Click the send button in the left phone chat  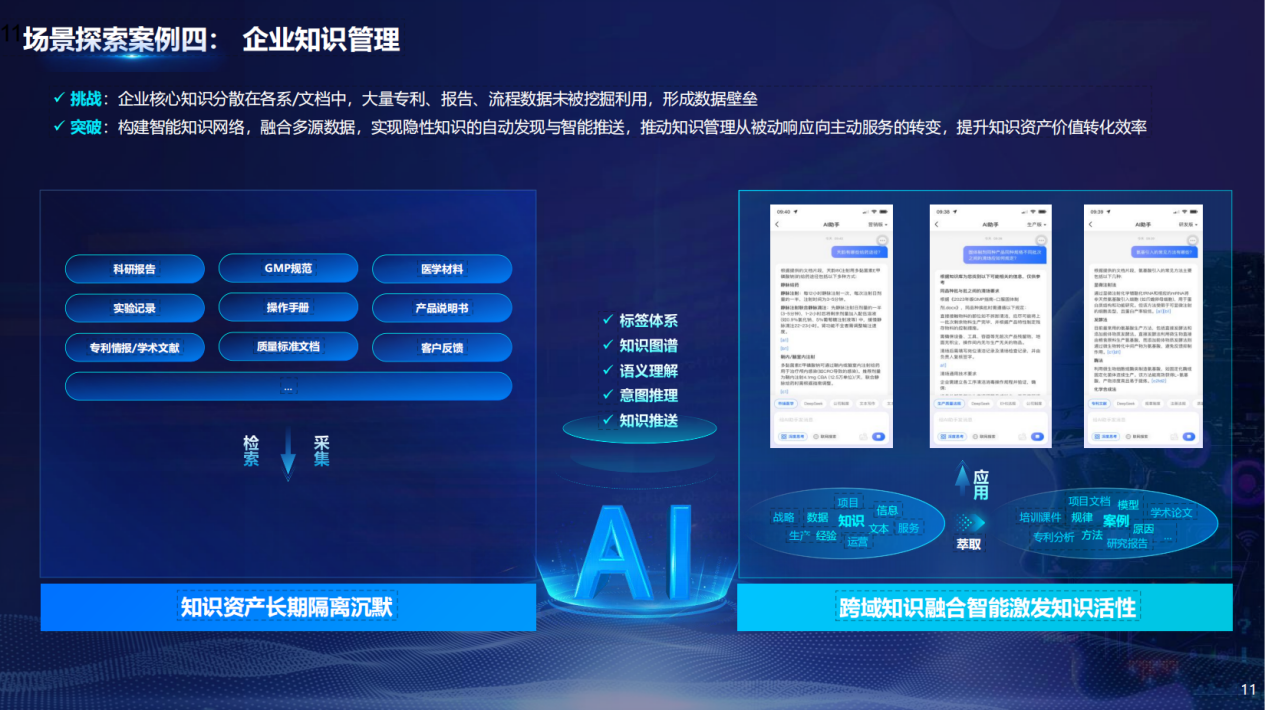878,437
